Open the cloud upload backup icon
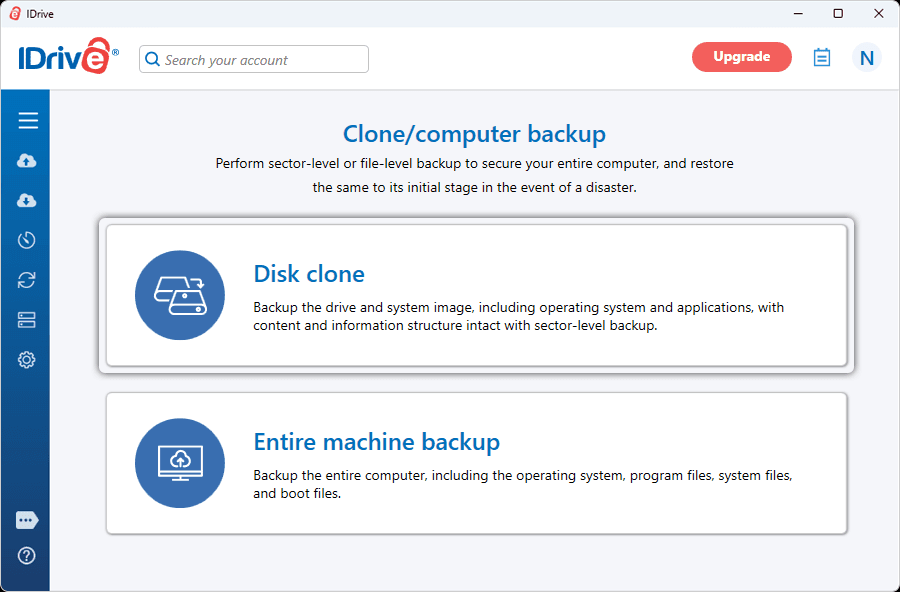 click(26, 161)
